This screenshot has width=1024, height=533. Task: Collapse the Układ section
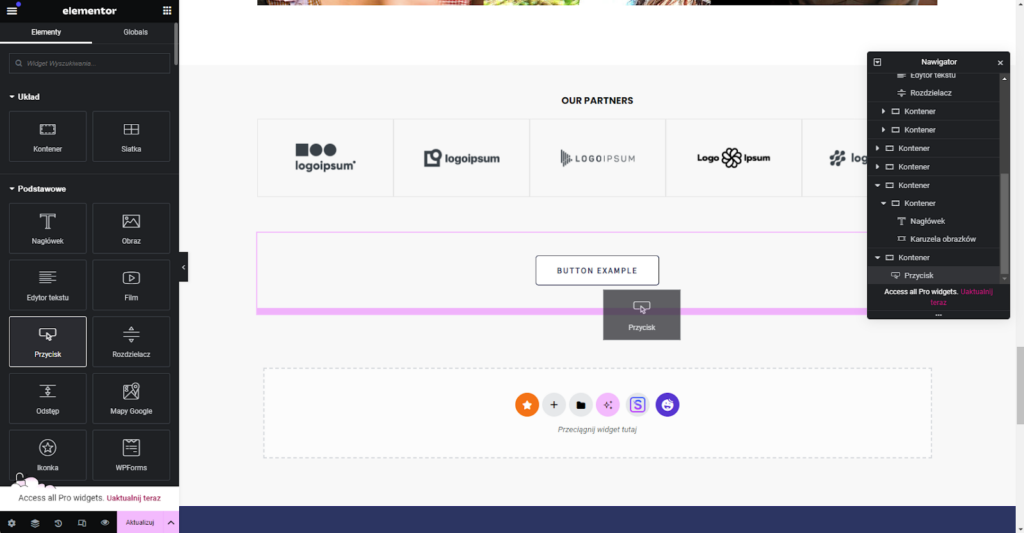click(x=12, y=97)
